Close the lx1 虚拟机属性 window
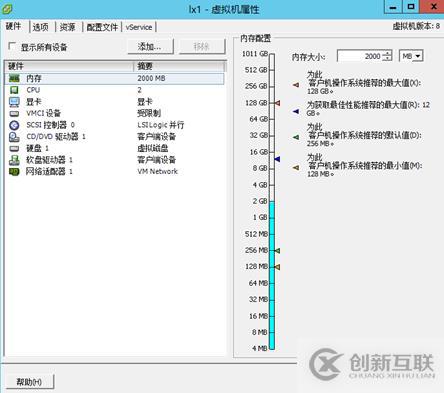Screen dimensions: 444x393 click(433, 7)
